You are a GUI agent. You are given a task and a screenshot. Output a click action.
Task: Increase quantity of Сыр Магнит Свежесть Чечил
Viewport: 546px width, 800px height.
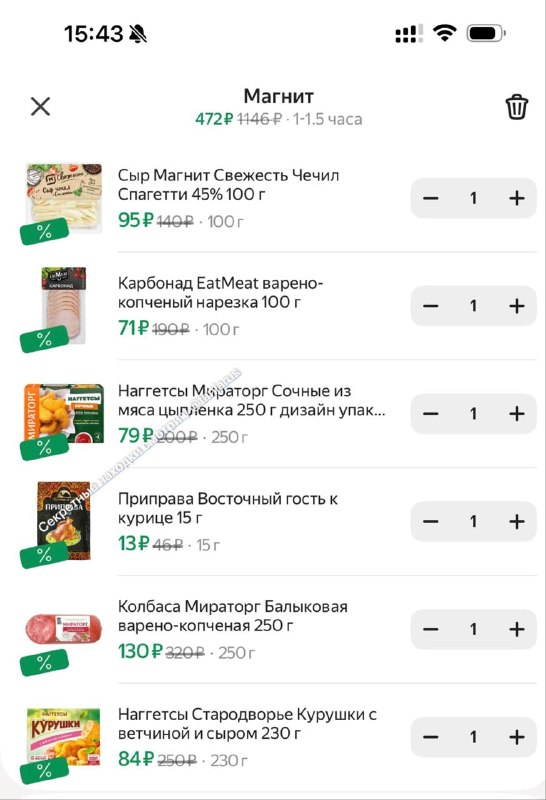point(517,198)
